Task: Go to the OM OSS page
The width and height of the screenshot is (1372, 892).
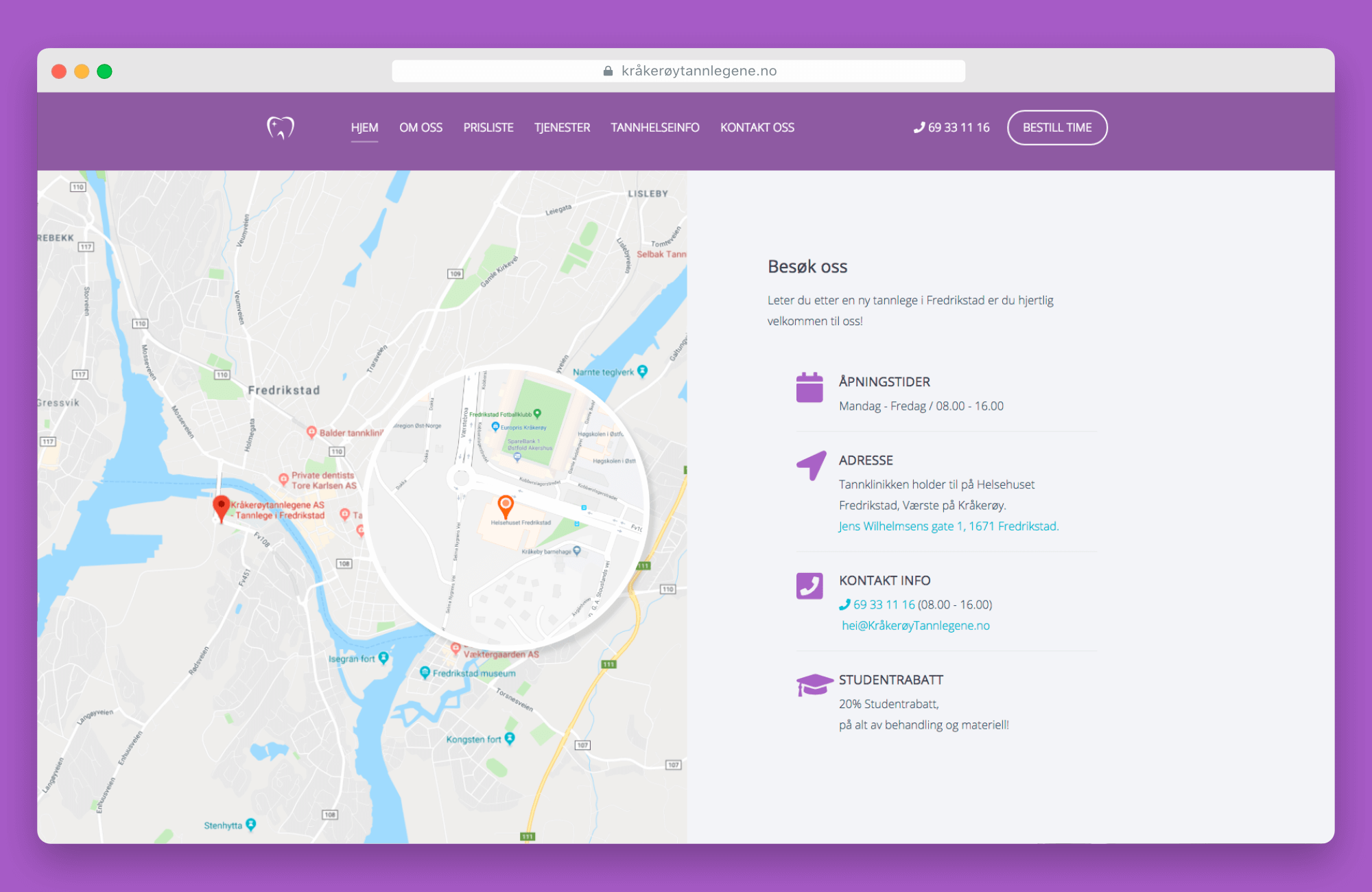Action: [421, 128]
